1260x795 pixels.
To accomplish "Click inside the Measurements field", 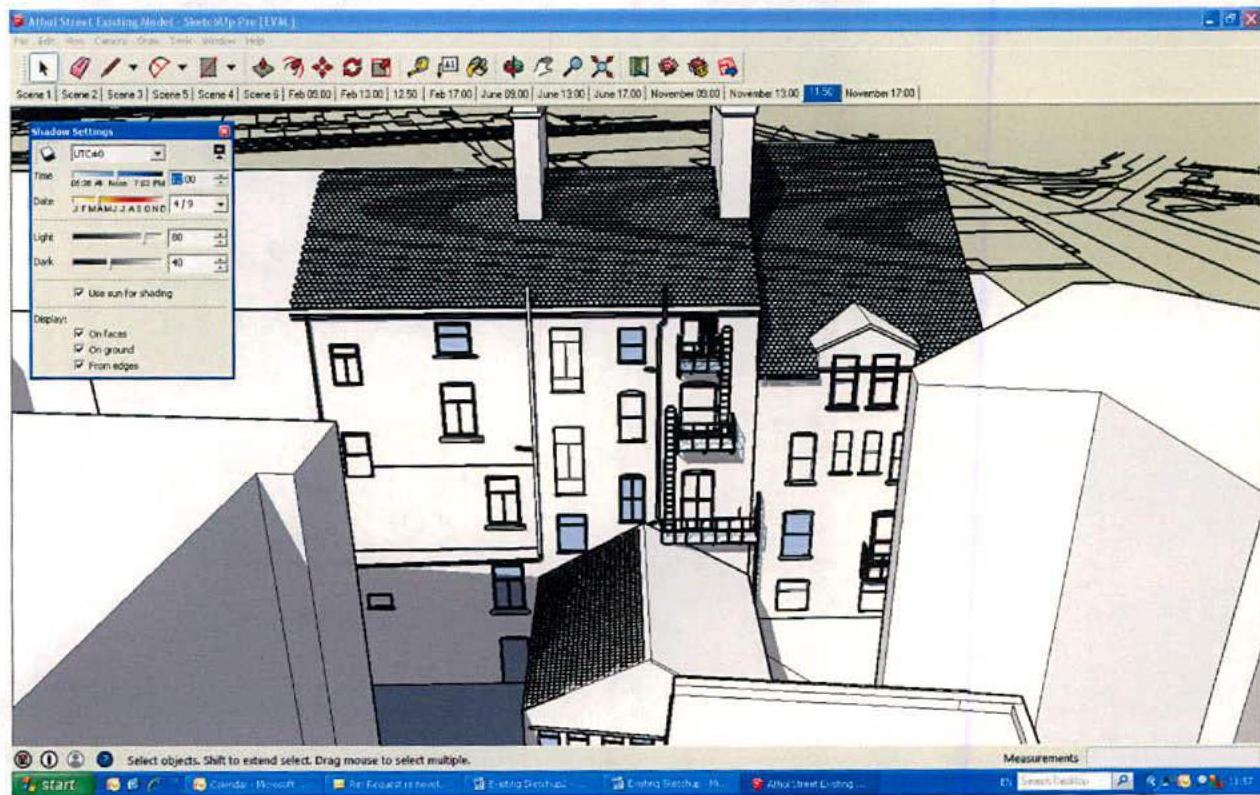I will [1160, 757].
